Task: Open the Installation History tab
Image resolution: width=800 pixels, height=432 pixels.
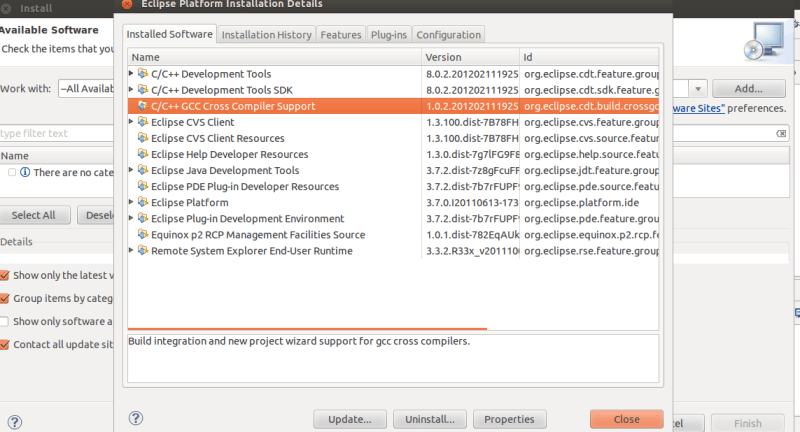Action: pos(266,35)
